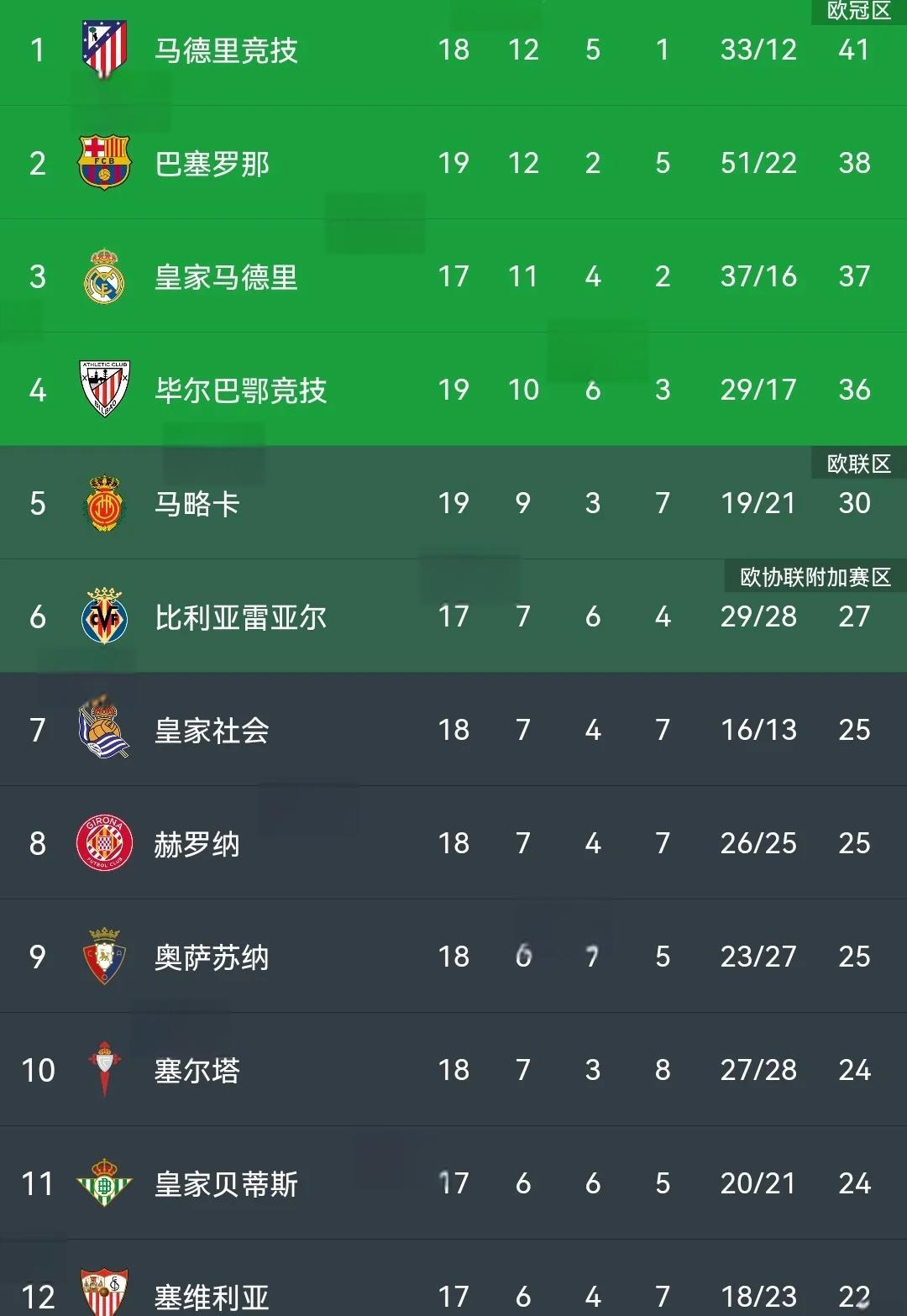Tap the Atlético Madrid club crest
Viewport: 907px width, 1316px height.
coord(104,50)
